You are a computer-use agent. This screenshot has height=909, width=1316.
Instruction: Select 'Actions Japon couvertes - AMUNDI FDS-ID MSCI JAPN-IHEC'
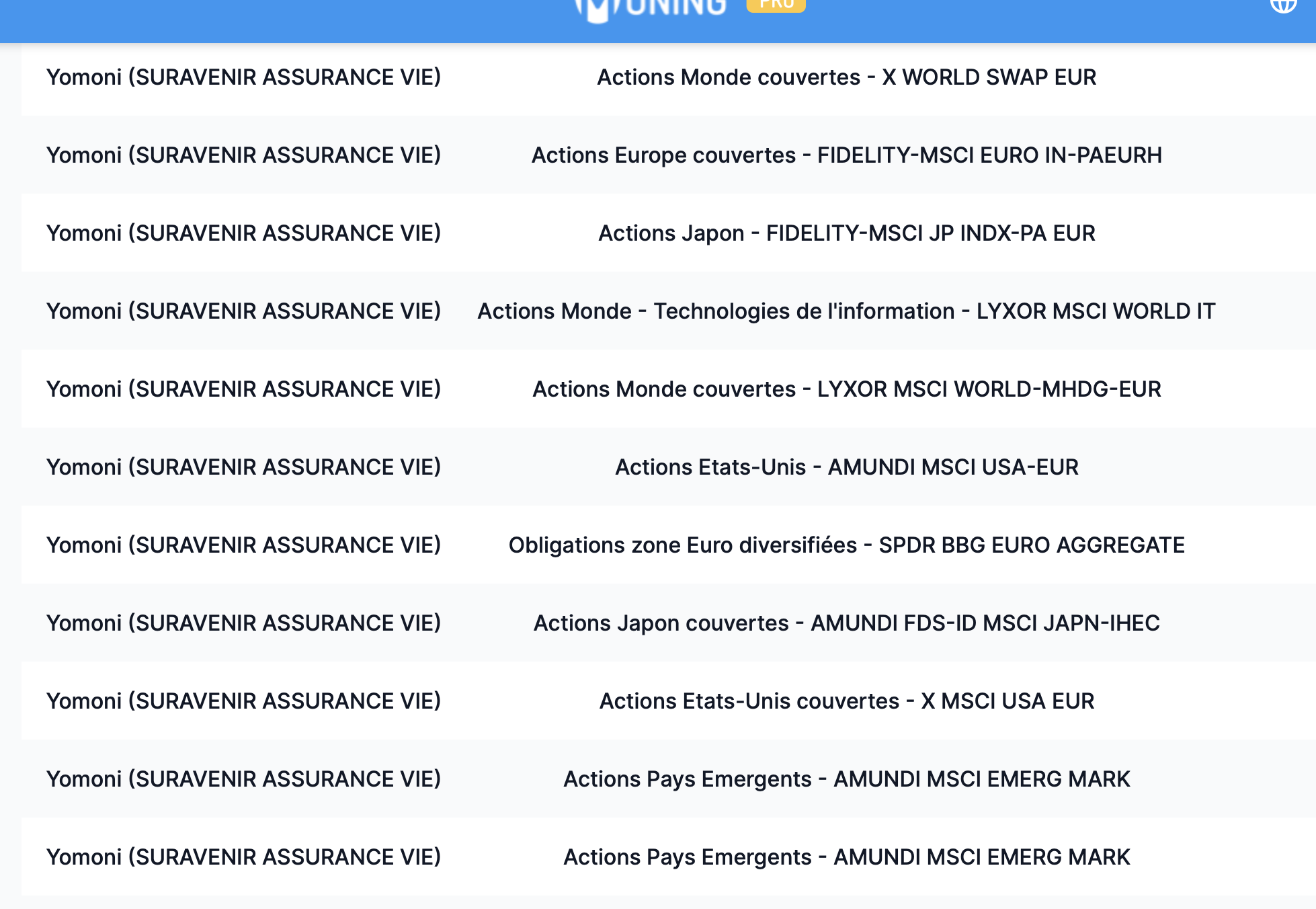tap(846, 623)
